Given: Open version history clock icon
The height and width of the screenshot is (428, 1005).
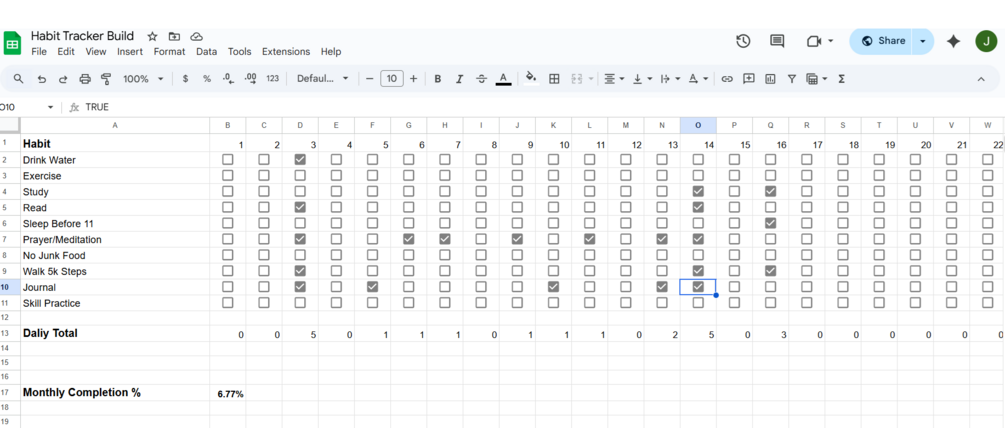Looking at the screenshot, I should pyautogui.click(x=743, y=41).
